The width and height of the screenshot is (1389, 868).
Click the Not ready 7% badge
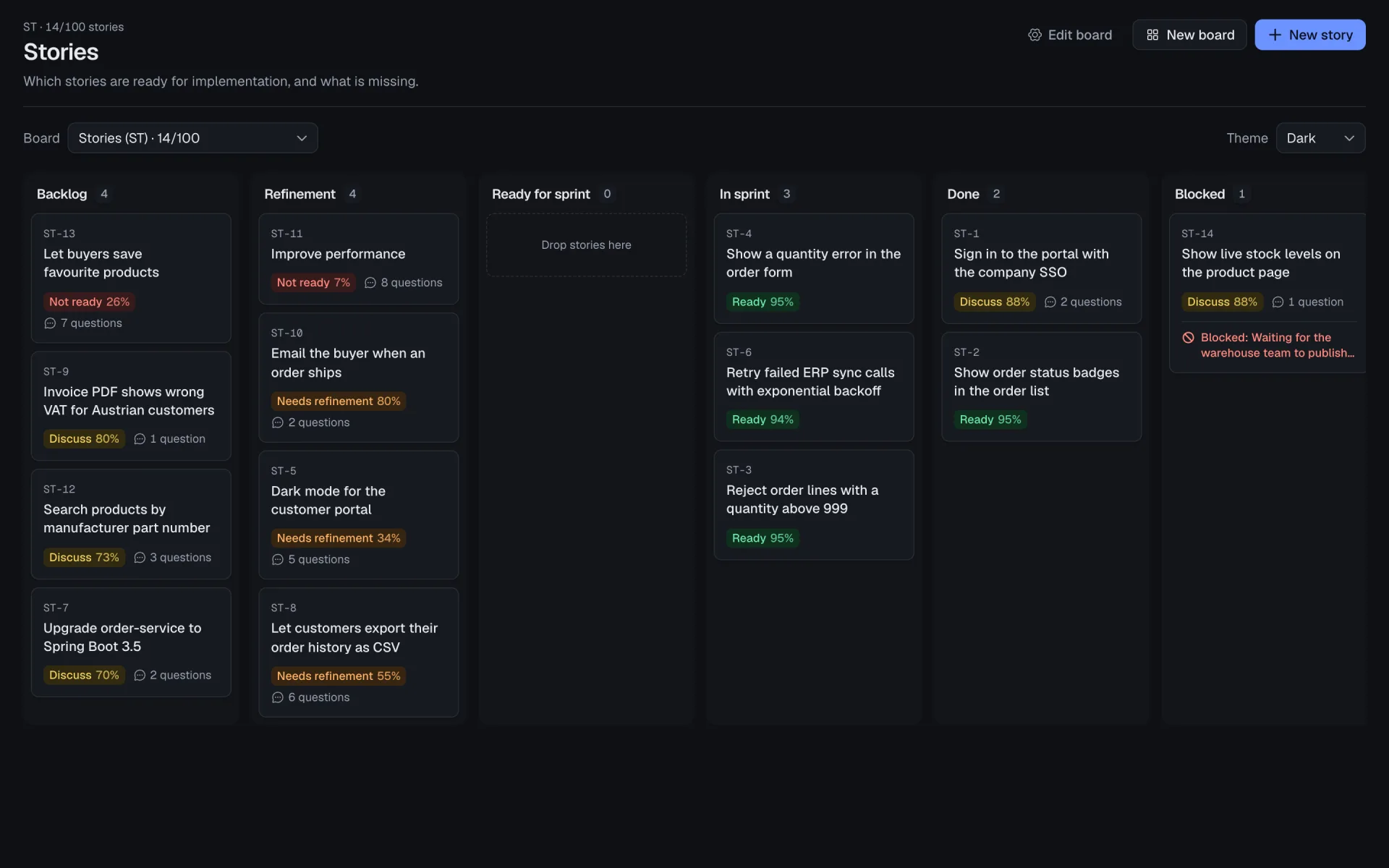(313, 283)
